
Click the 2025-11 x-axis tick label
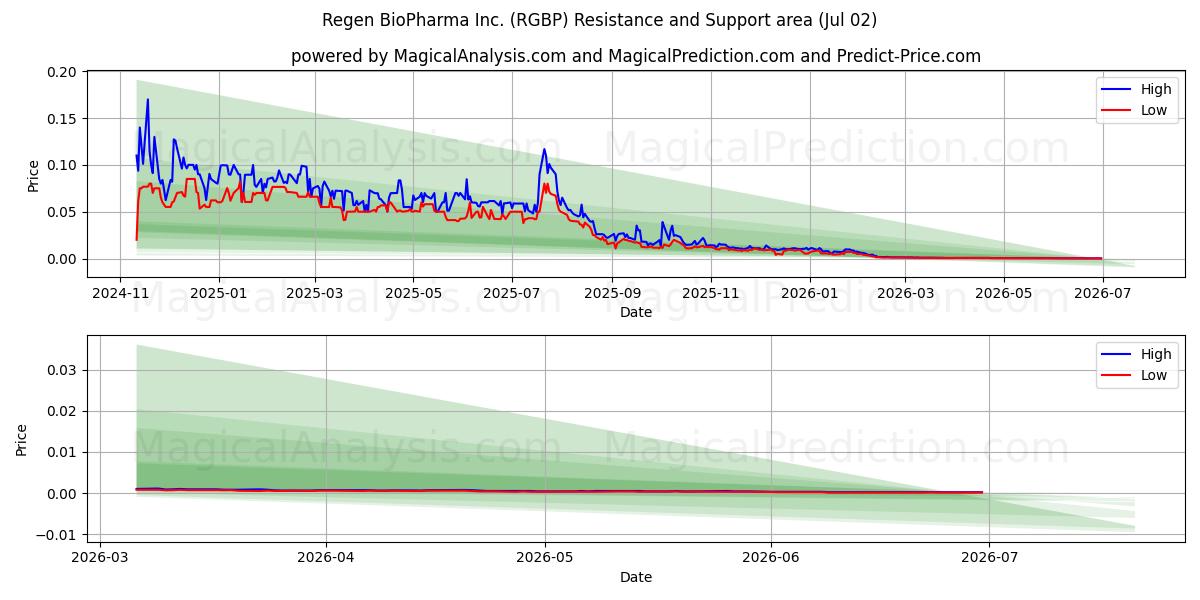coord(710,294)
